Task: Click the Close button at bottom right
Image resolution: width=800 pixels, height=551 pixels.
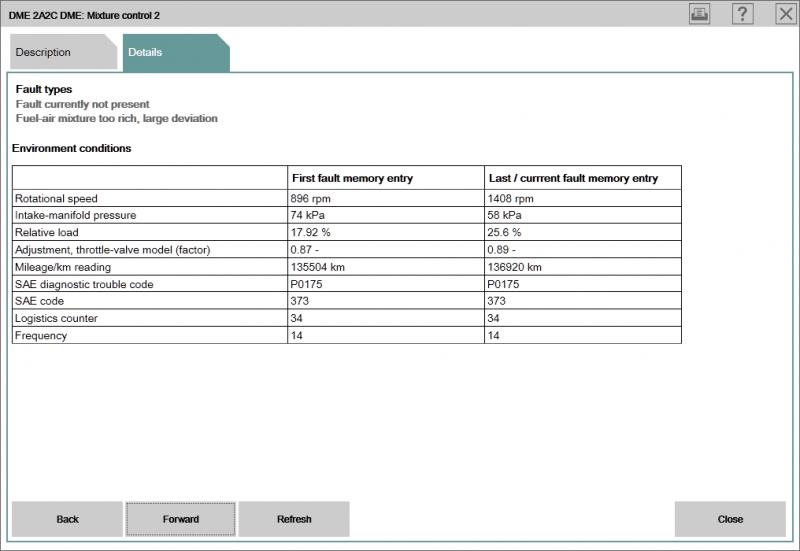Action: point(730,519)
